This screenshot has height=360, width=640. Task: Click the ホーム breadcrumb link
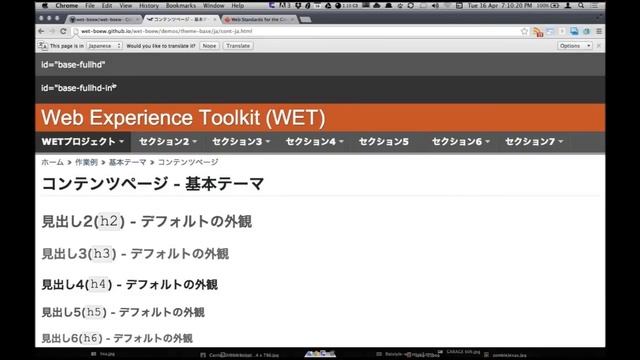(53, 162)
